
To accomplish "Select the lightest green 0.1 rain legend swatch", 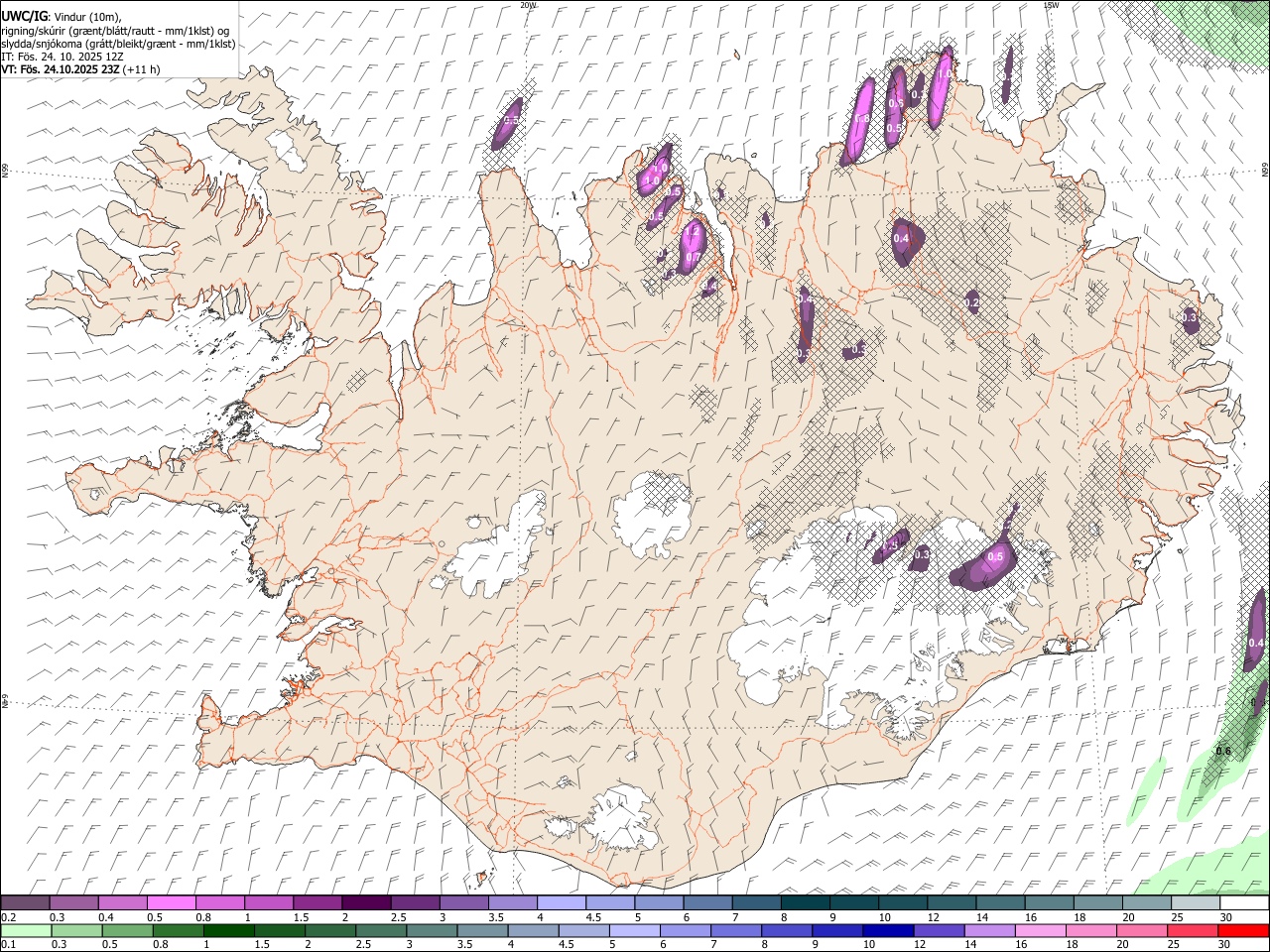I will (26, 930).
